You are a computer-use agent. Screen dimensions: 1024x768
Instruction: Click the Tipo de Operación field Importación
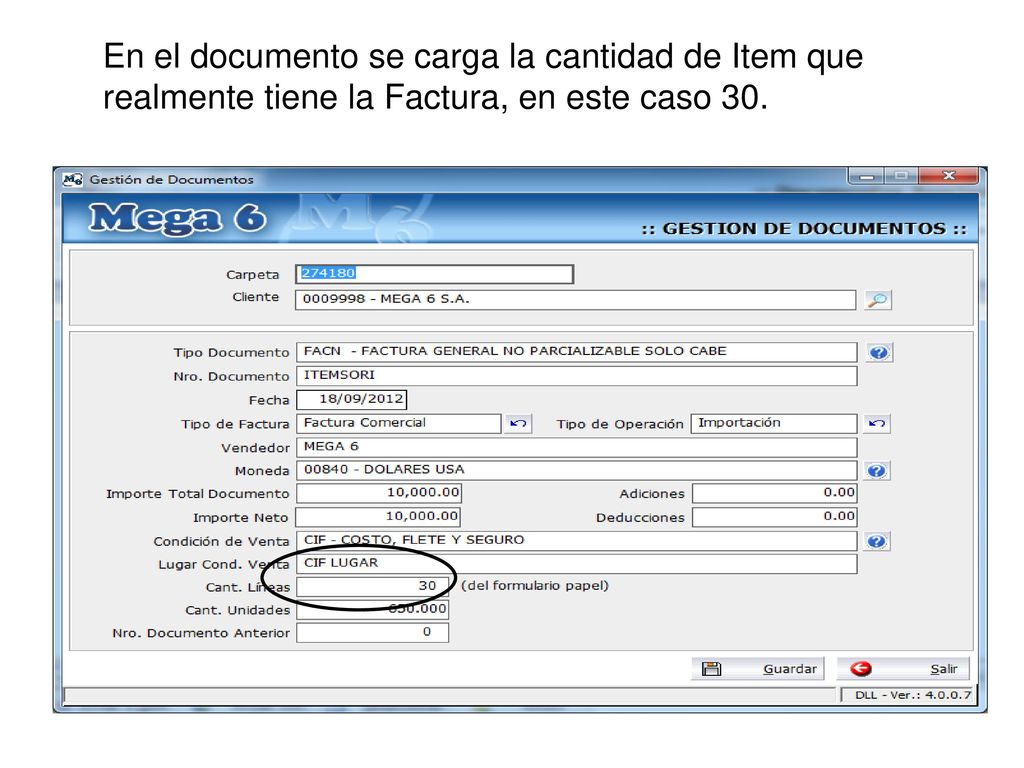[x=774, y=423]
